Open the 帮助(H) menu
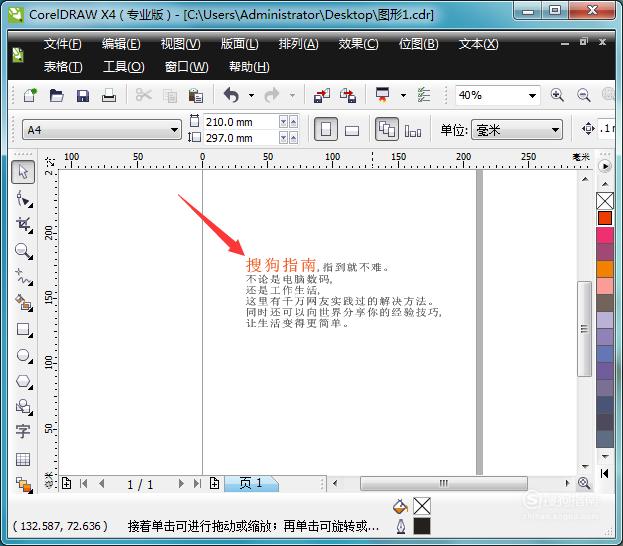The image size is (623, 546). pyautogui.click(x=249, y=66)
